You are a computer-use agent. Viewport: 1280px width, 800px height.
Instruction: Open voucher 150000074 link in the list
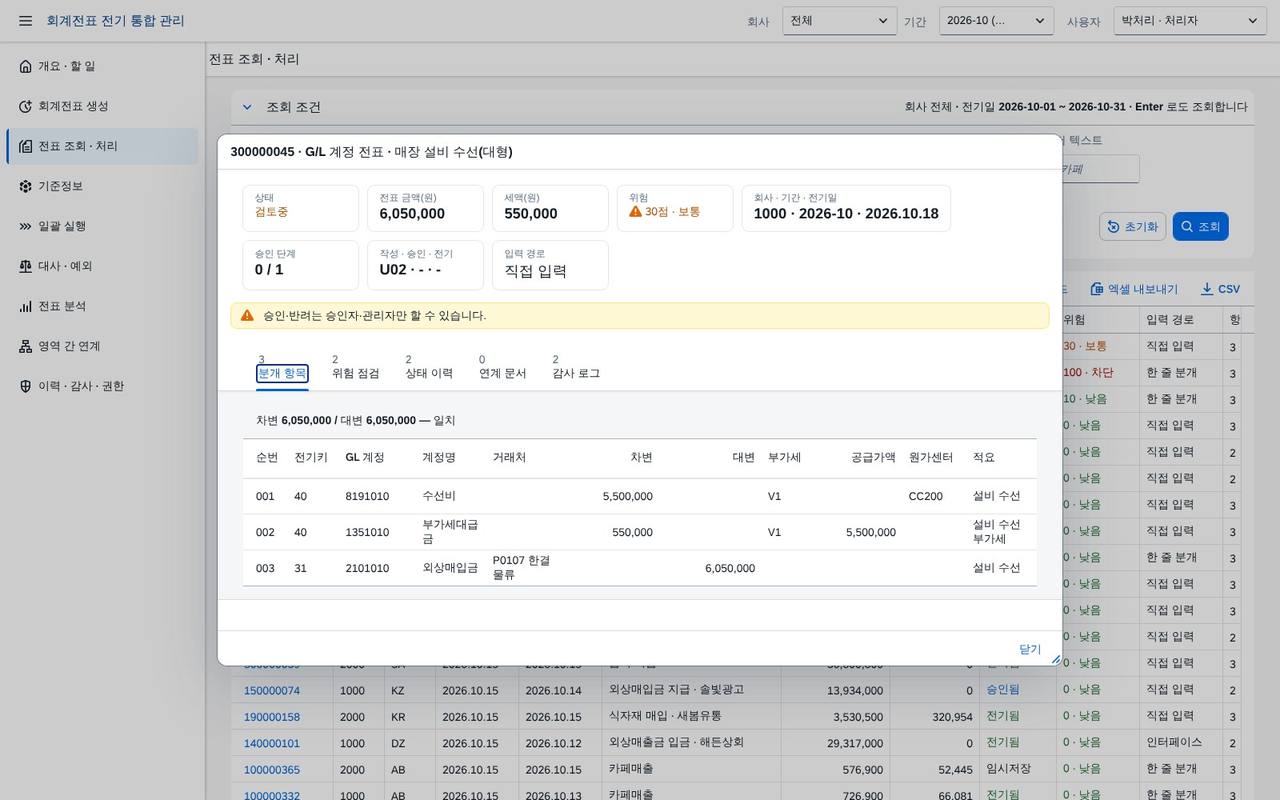(x=272, y=690)
